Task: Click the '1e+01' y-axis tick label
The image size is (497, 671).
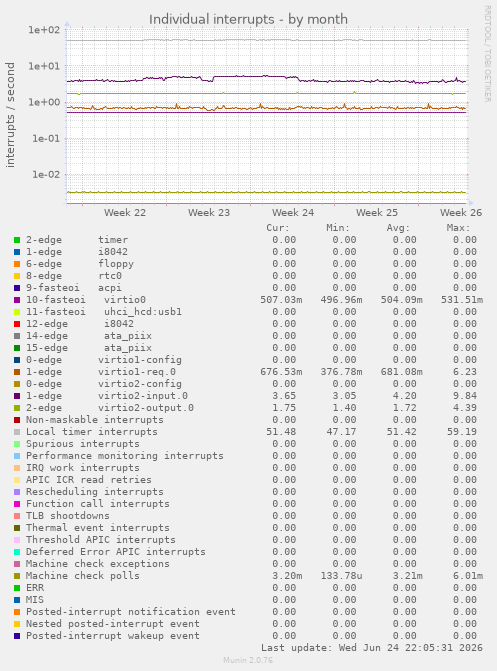Action: 44,66
